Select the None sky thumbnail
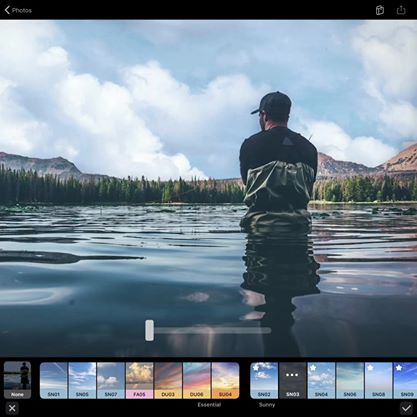This screenshot has width=417, height=417. 17,380
